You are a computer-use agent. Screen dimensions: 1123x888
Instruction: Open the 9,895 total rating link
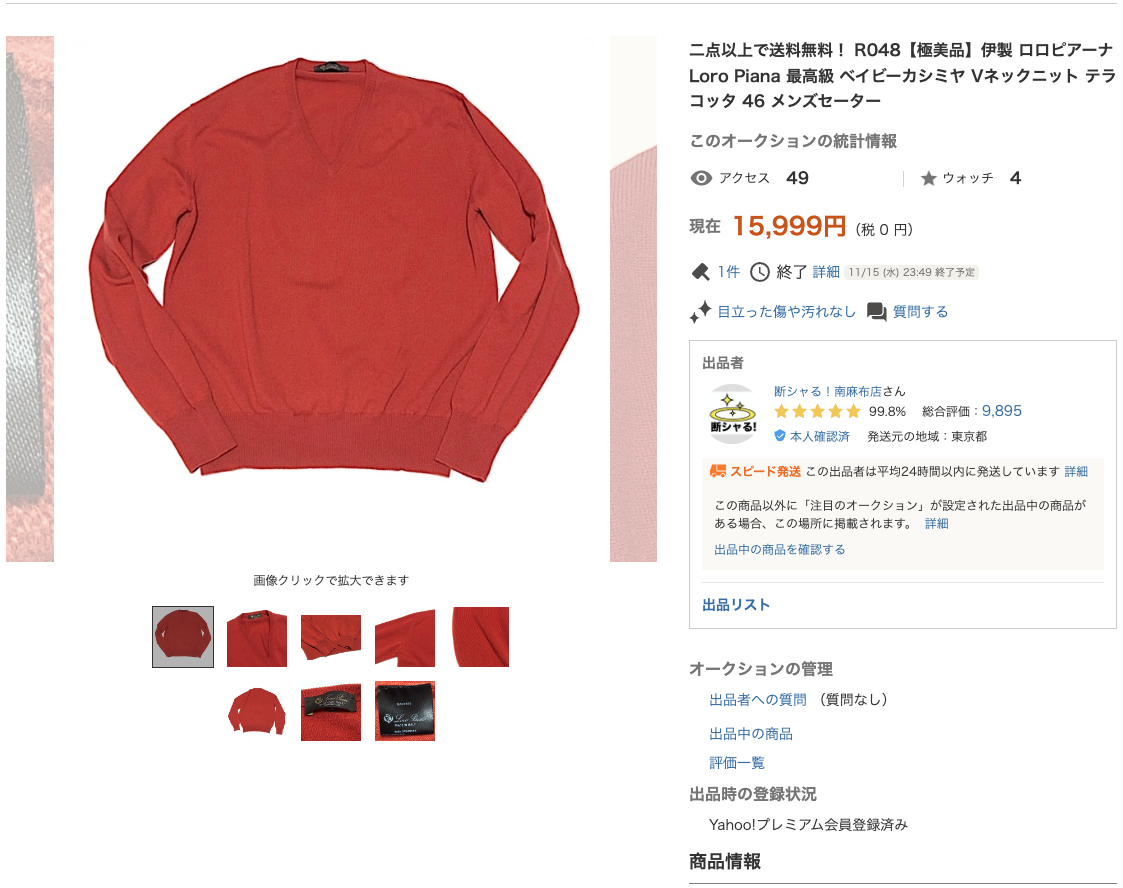point(1001,411)
